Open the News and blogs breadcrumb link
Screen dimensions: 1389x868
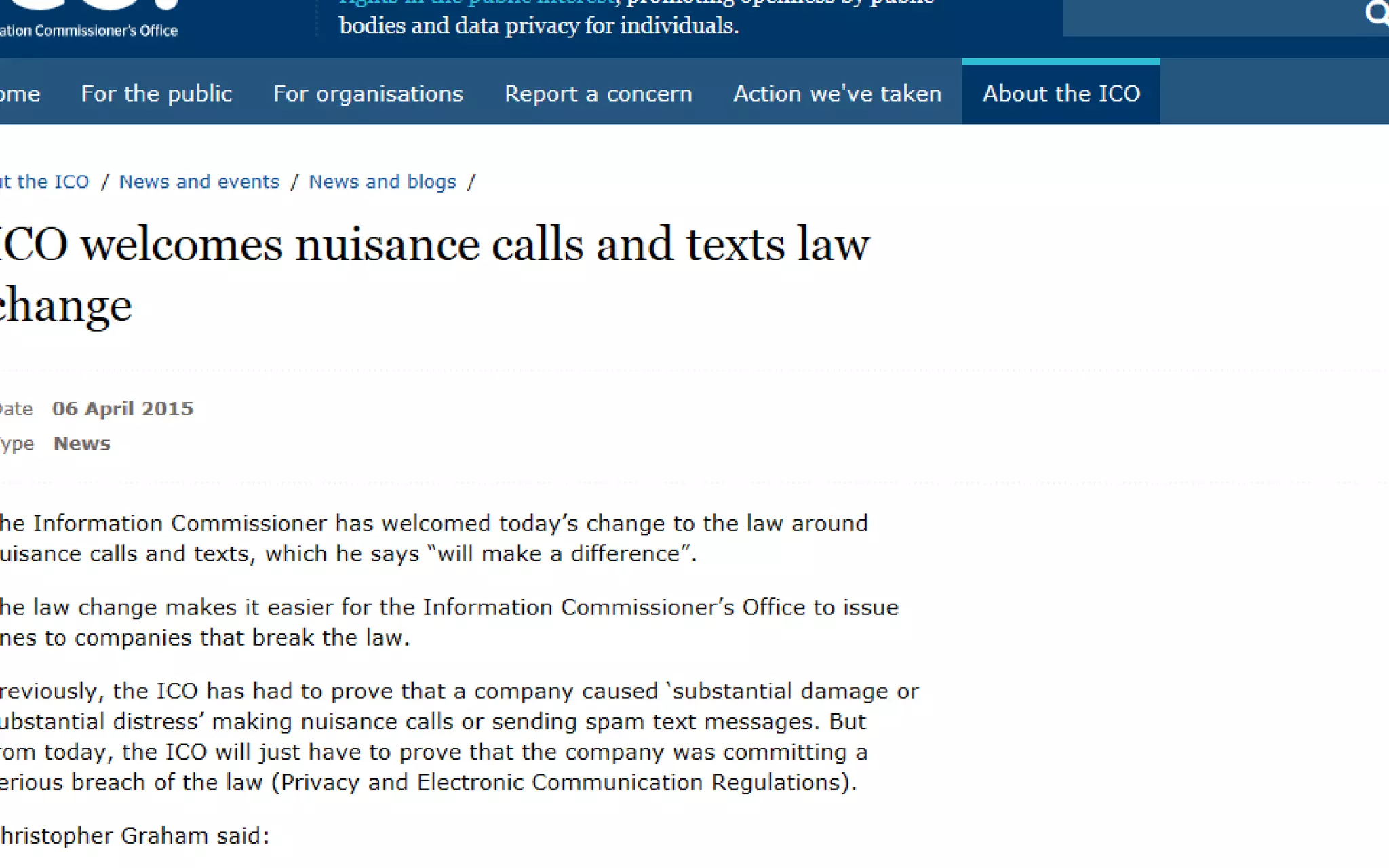tap(383, 182)
